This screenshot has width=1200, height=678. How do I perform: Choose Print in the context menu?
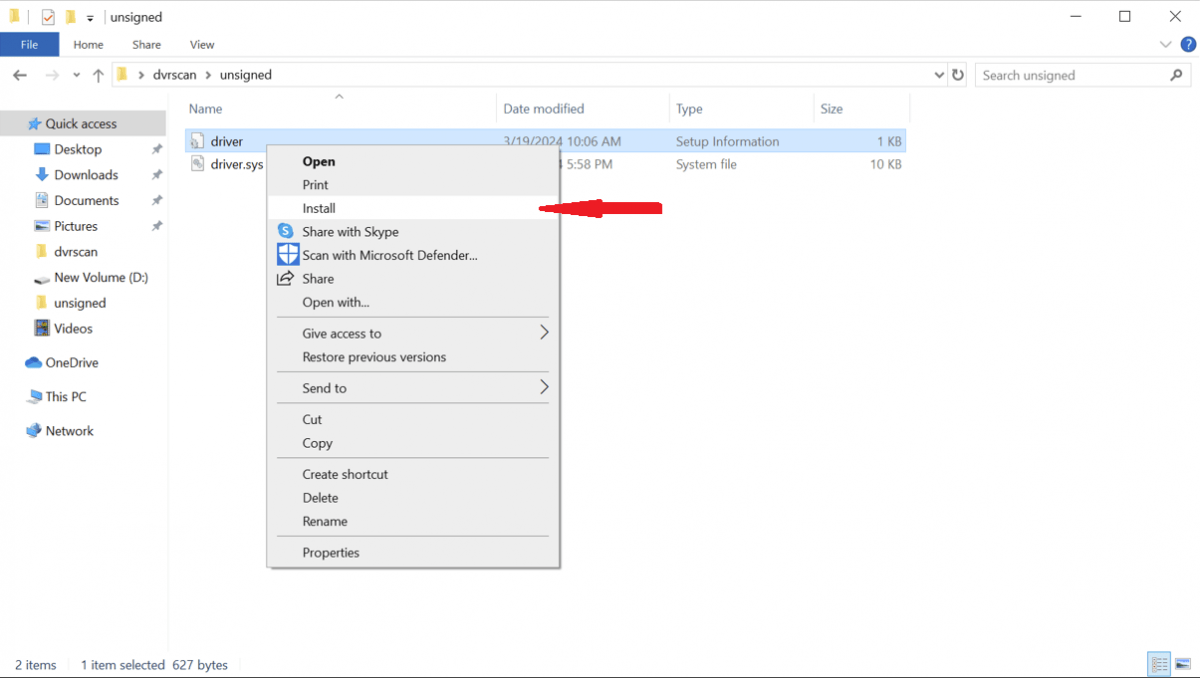click(x=412, y=185)
